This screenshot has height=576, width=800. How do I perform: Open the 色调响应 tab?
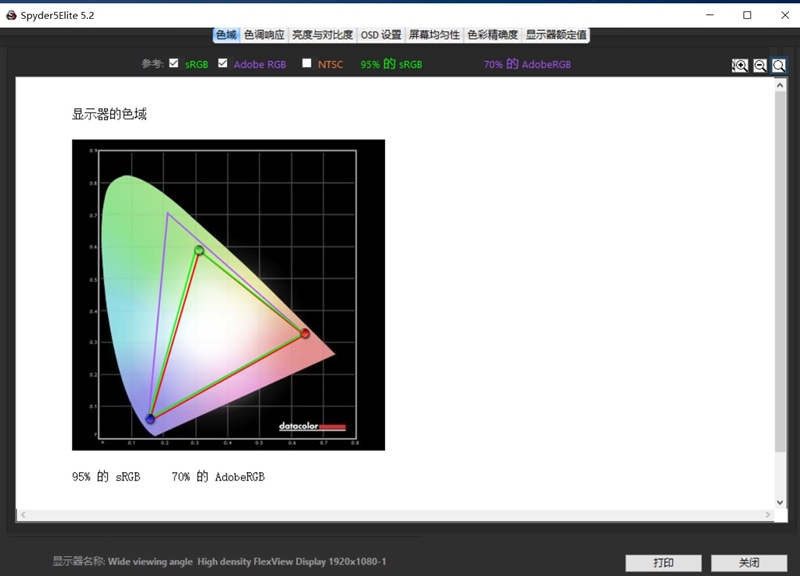tap(264, 35)
